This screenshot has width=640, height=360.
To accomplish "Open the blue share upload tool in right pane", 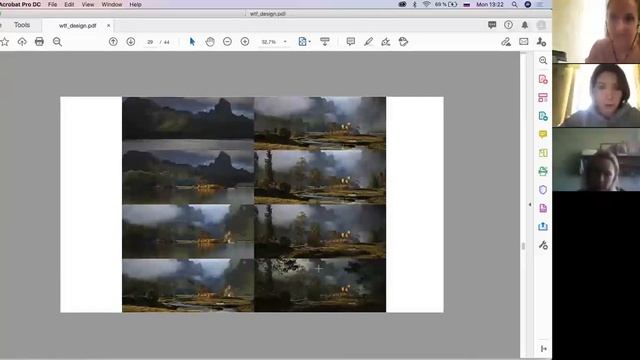I will pos(543,227).
